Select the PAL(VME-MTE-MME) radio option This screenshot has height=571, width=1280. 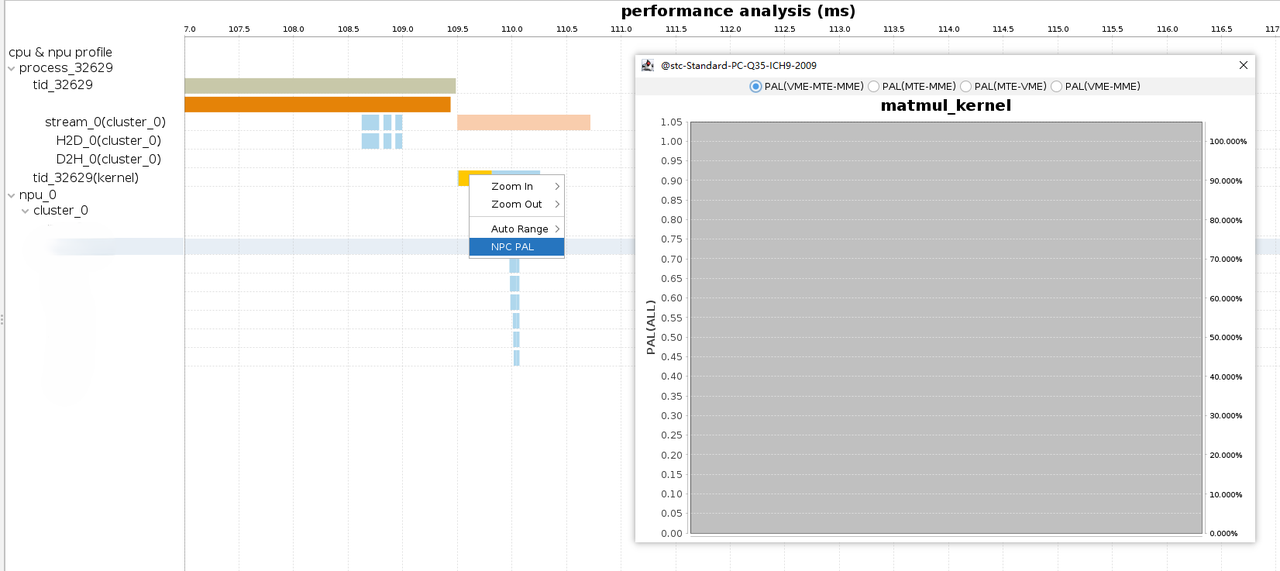pyautogui.click(x=756, y=87)
